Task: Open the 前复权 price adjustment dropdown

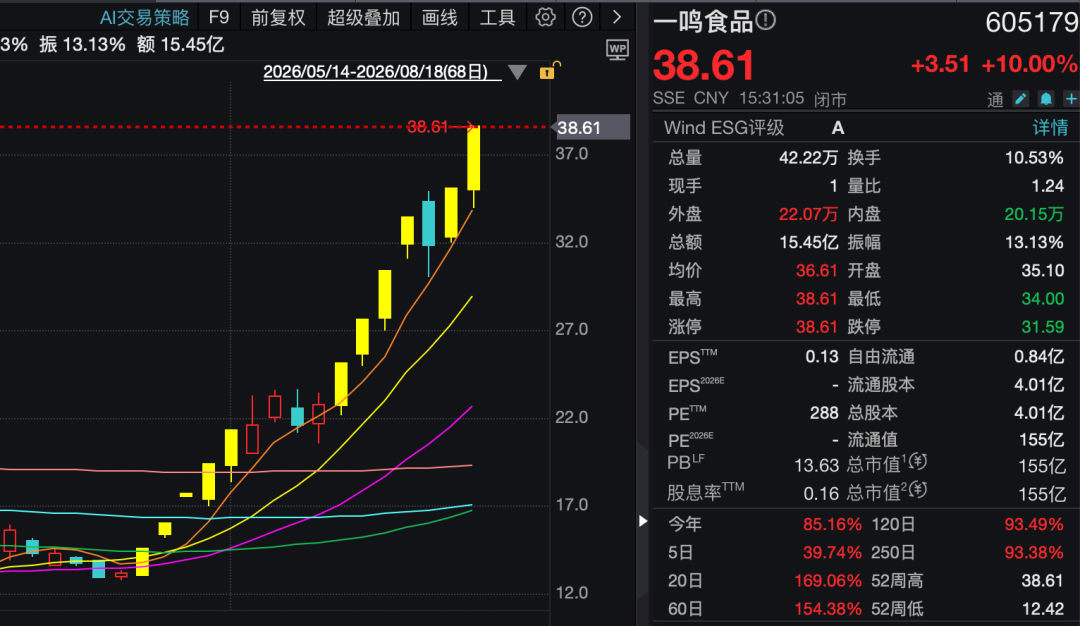Action: coord(278,17)
